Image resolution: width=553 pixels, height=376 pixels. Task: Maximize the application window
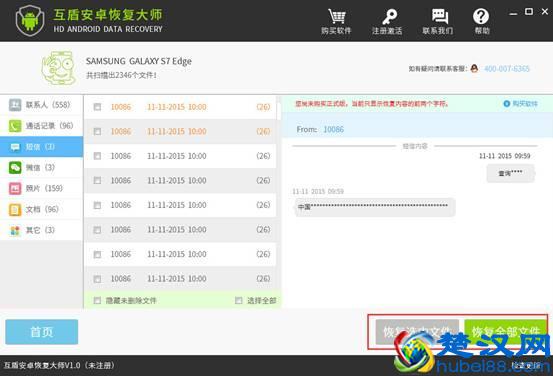coord(529,12)
